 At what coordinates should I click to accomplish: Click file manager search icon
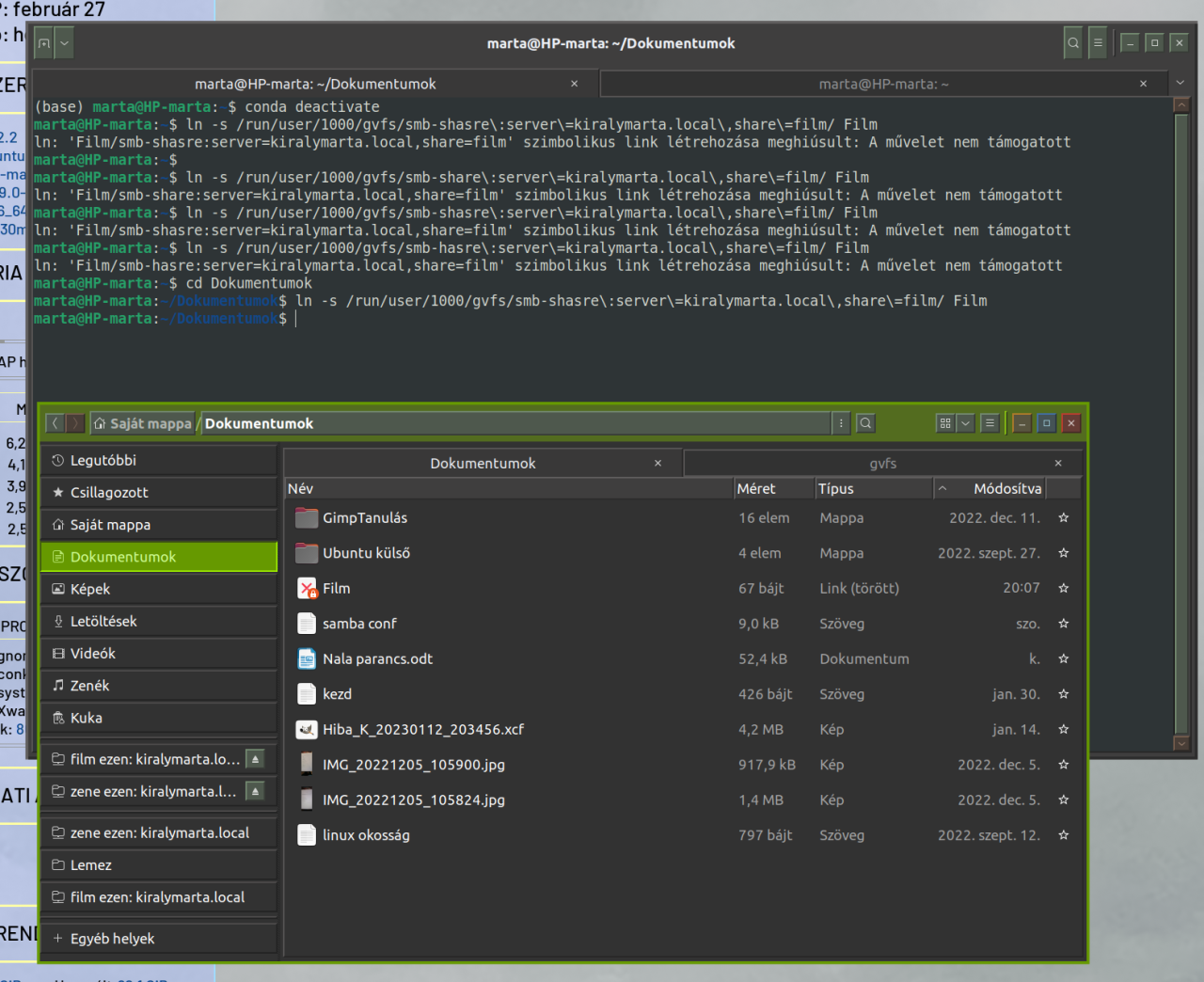pyautogui.click(x=865, y=423)
